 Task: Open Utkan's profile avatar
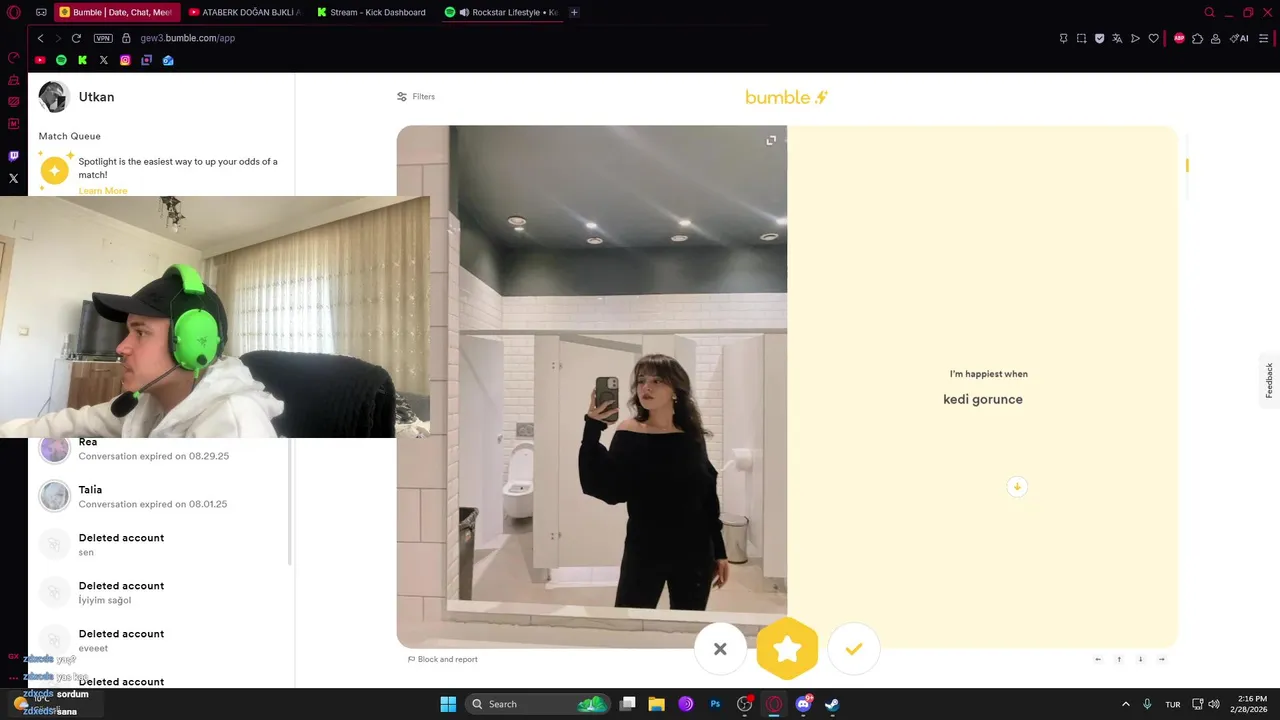tap(54, 97)
